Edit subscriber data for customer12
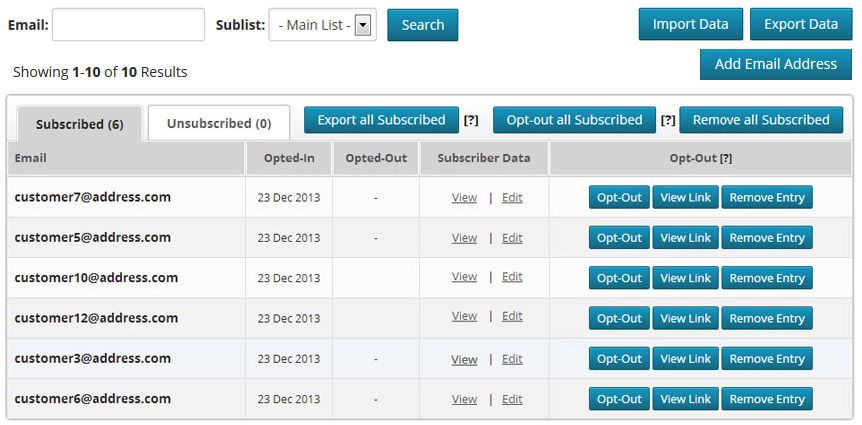The height and width of the screenshot is (425, 862). point(512,316)
